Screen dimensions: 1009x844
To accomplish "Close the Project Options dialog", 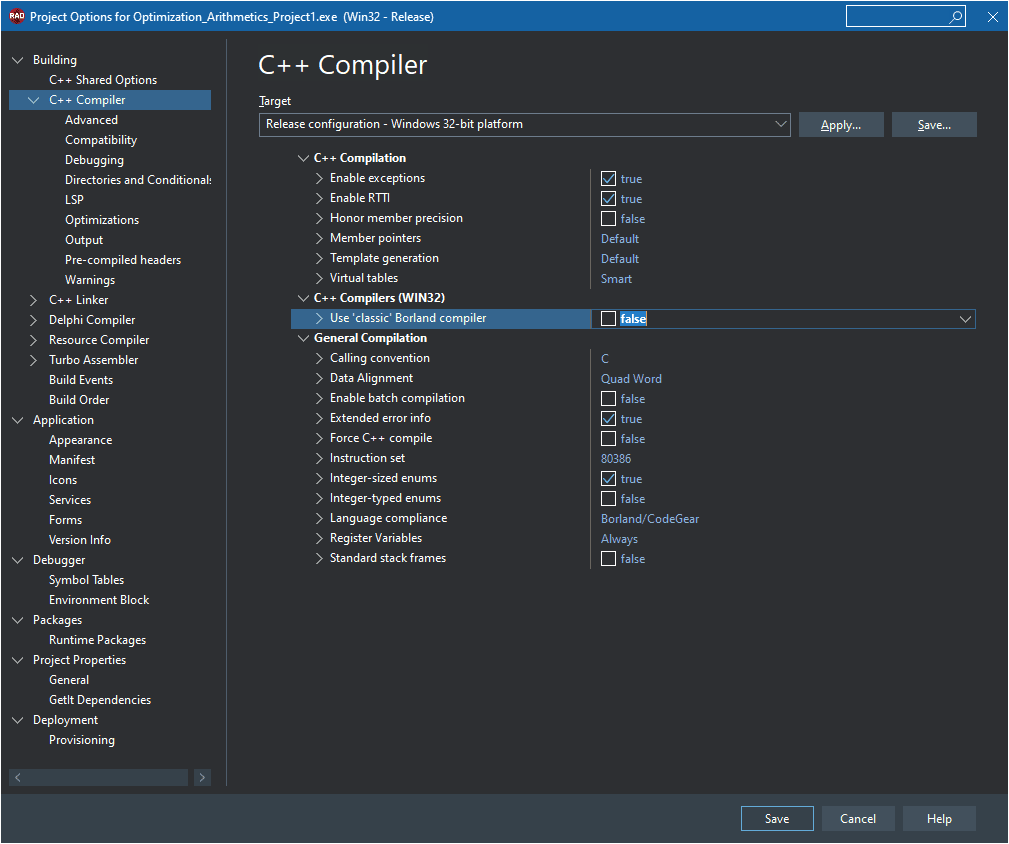I will pos(992,17).
